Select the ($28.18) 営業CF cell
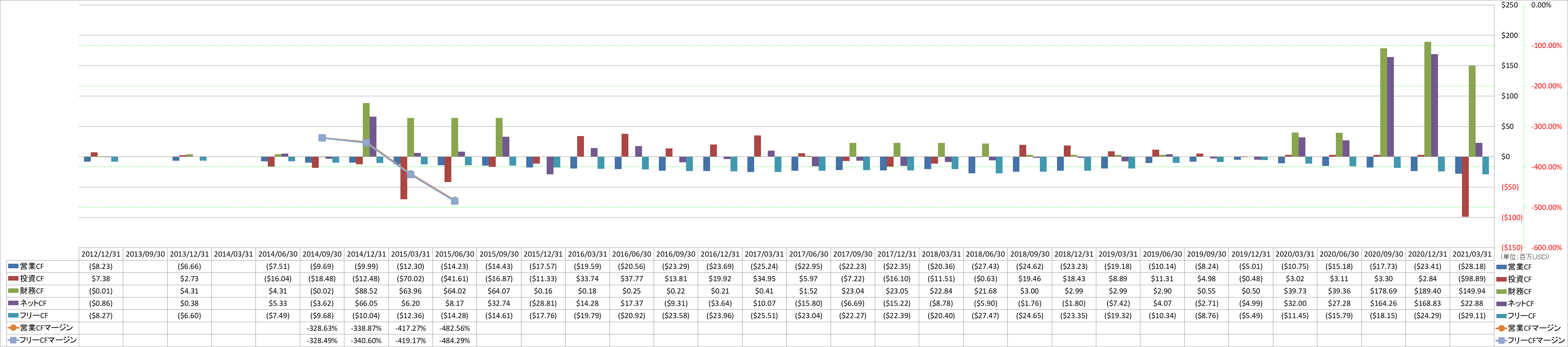The height and width of the screenshot is (347, 1568). 1472,267
